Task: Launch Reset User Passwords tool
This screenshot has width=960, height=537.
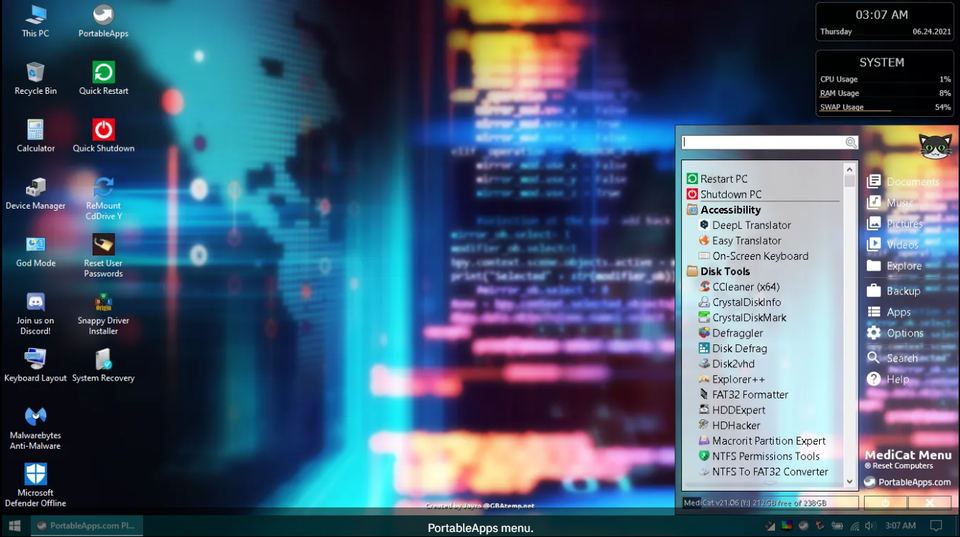Action: coord(103,256)
